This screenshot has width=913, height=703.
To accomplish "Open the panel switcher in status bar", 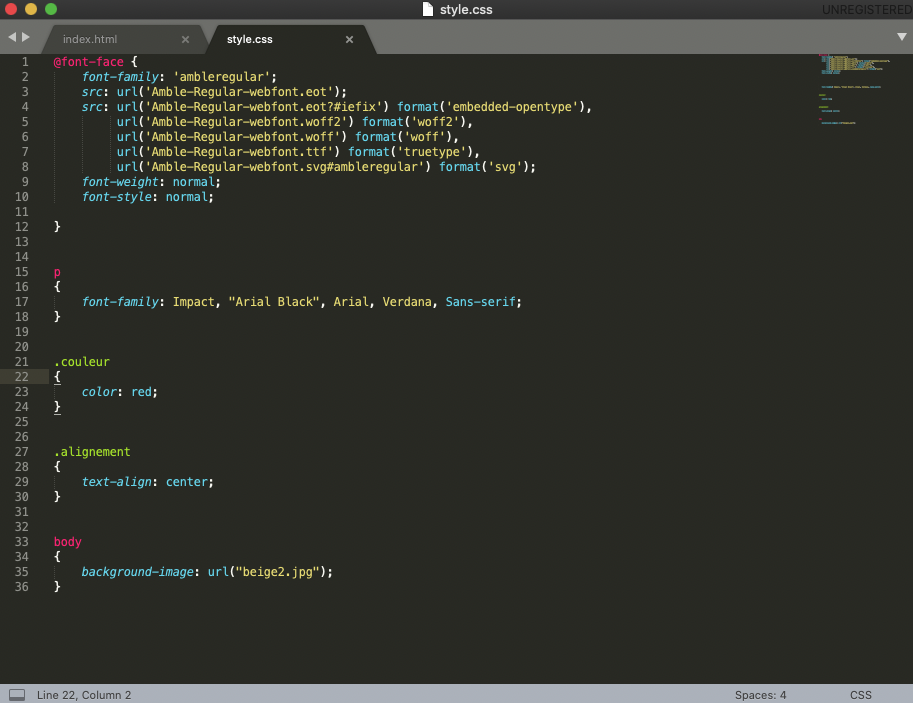I will tap(17, 694).
